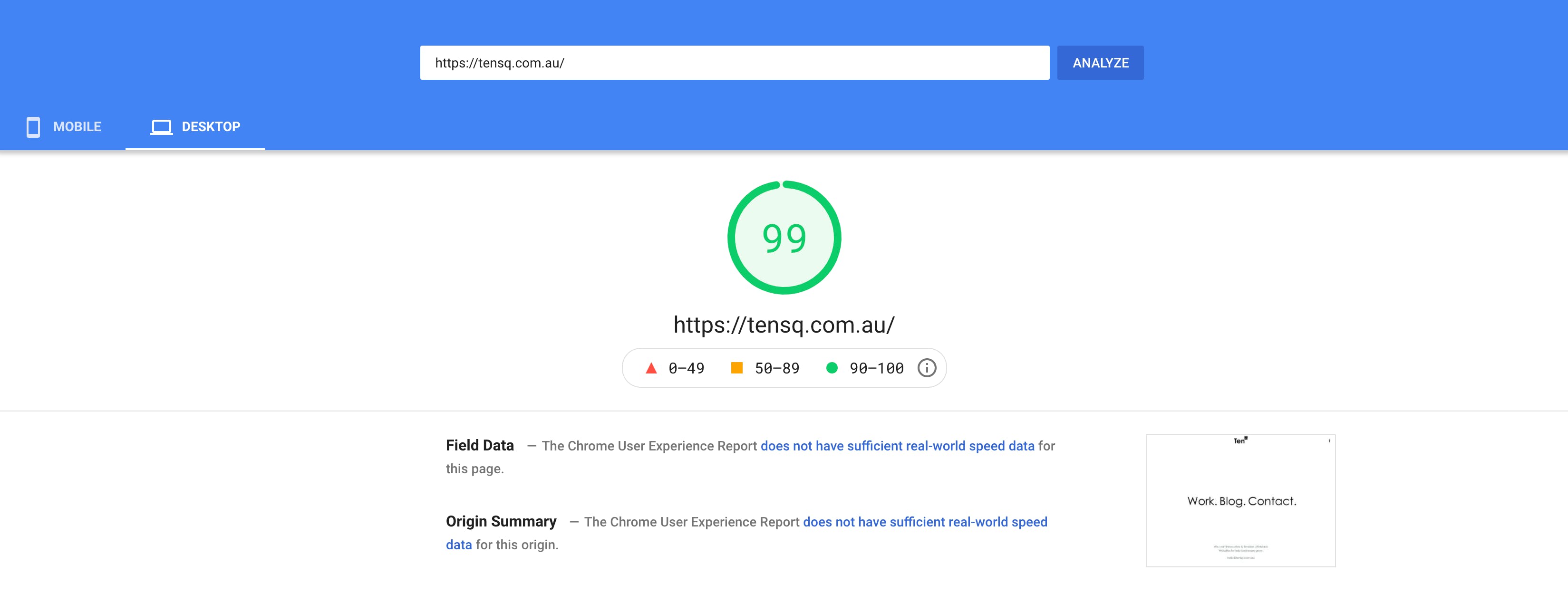Select the 0-49 score range label

tap(686, 367)
